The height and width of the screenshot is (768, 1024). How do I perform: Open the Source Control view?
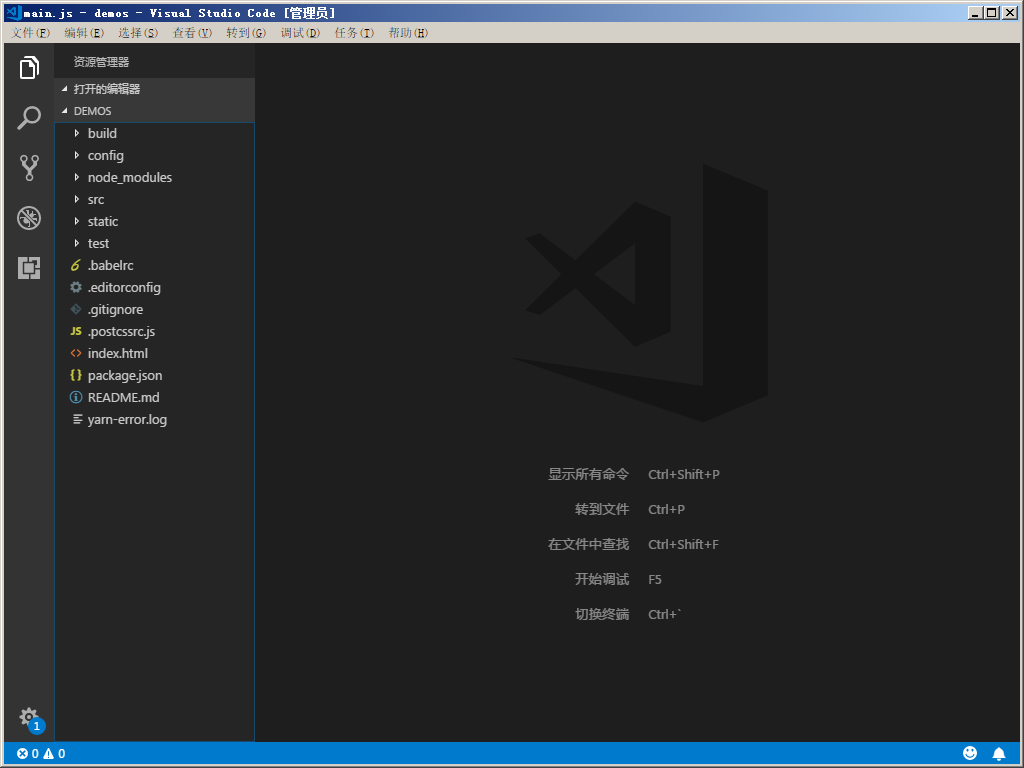click(x=29, y=168)
